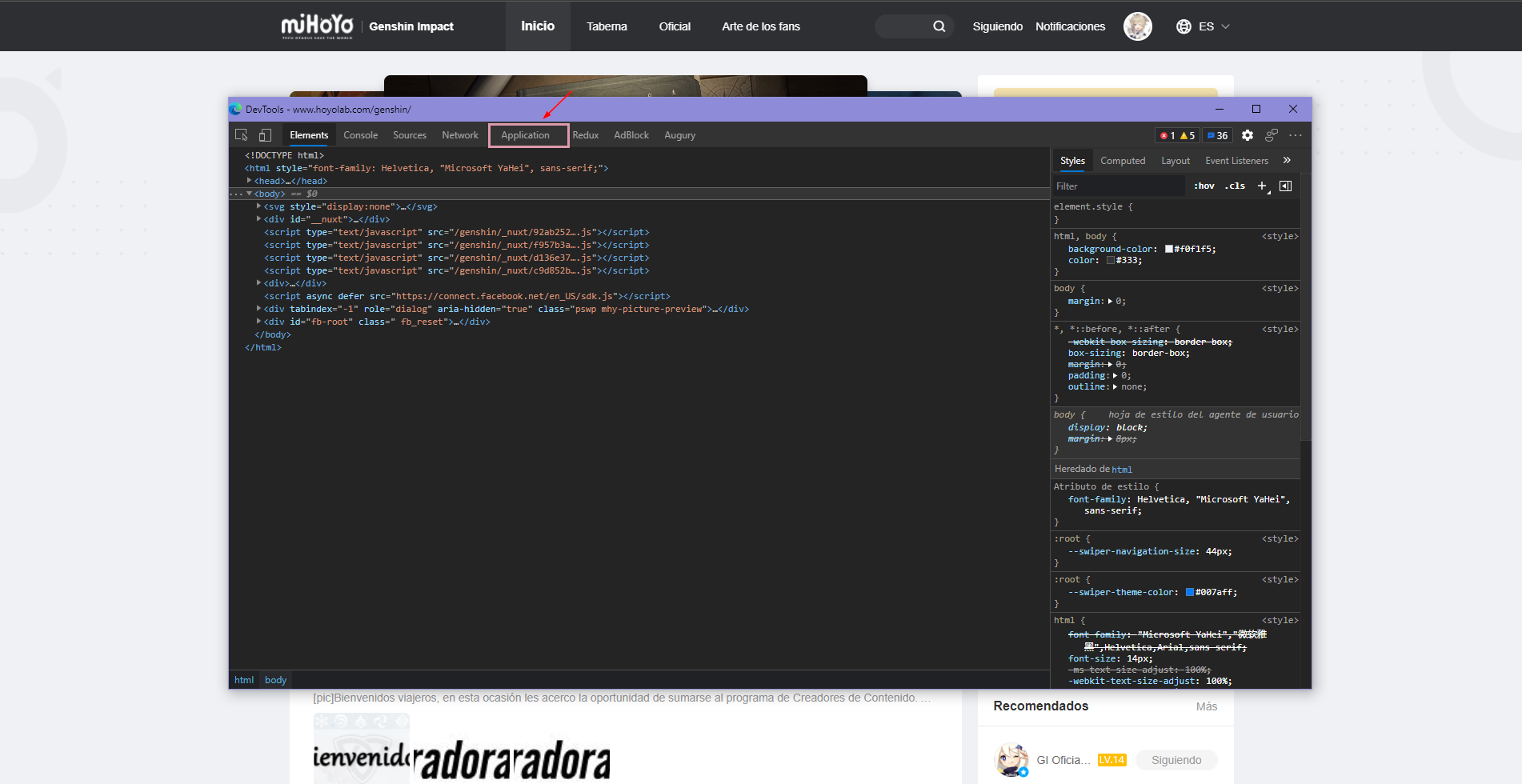Open Notificaciones in header
The width and height of the screenshot is (1522, 784).
coord(1071,26)
